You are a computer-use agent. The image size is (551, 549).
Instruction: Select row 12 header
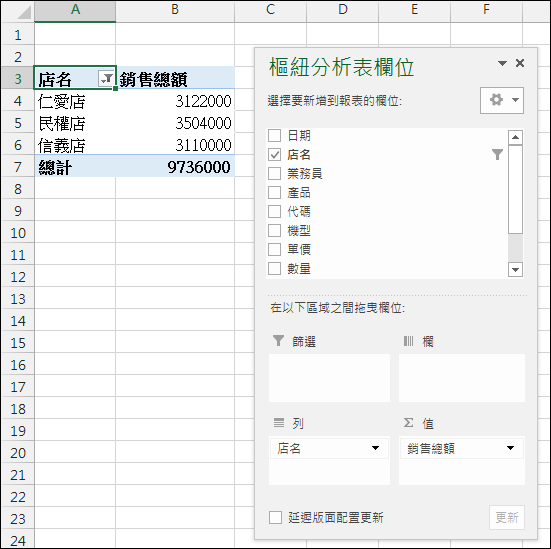(18, 277)
